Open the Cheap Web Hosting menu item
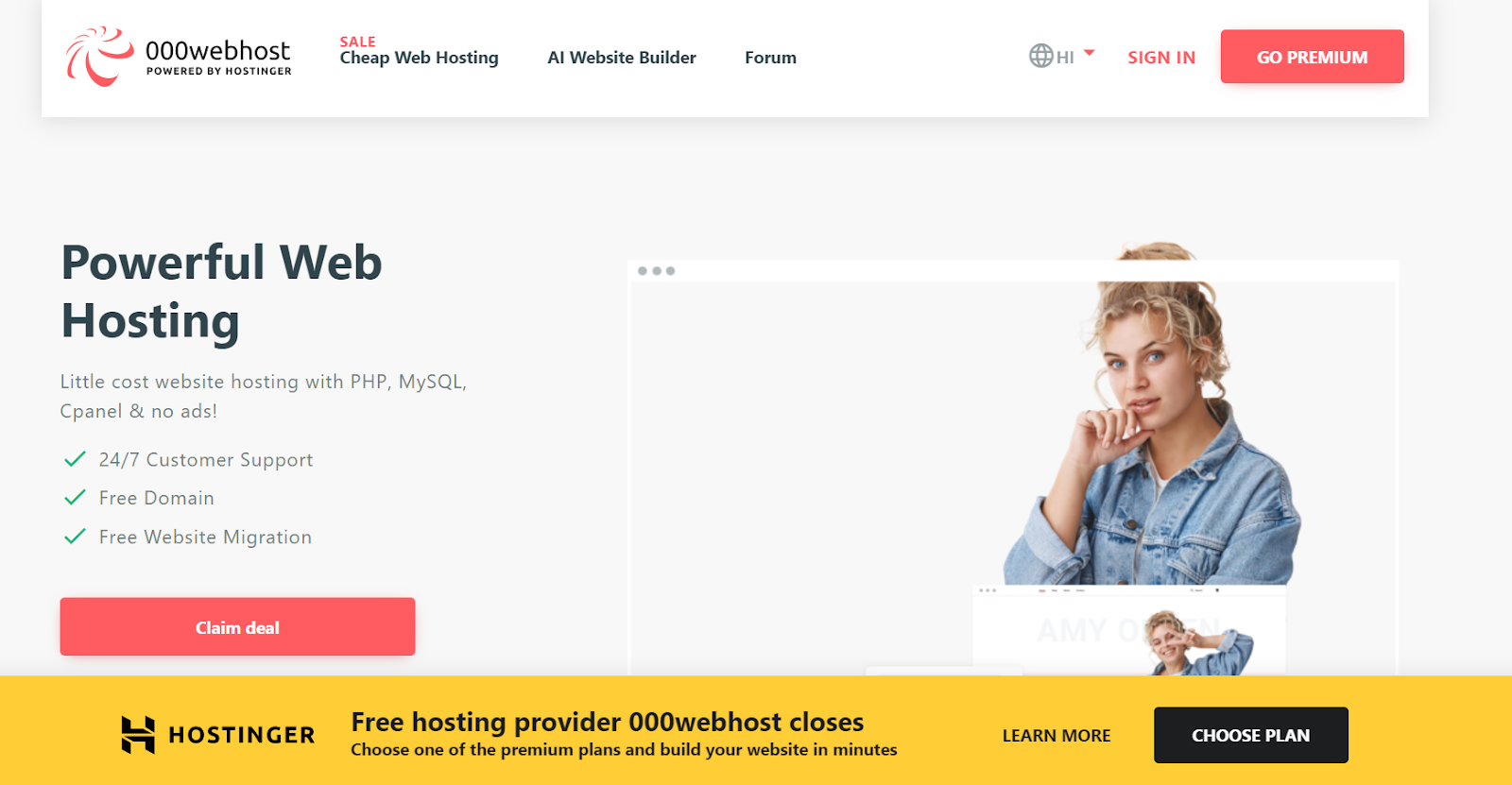Image resolution: width=1512 pixels, height=785 pixels. (419, 58)
